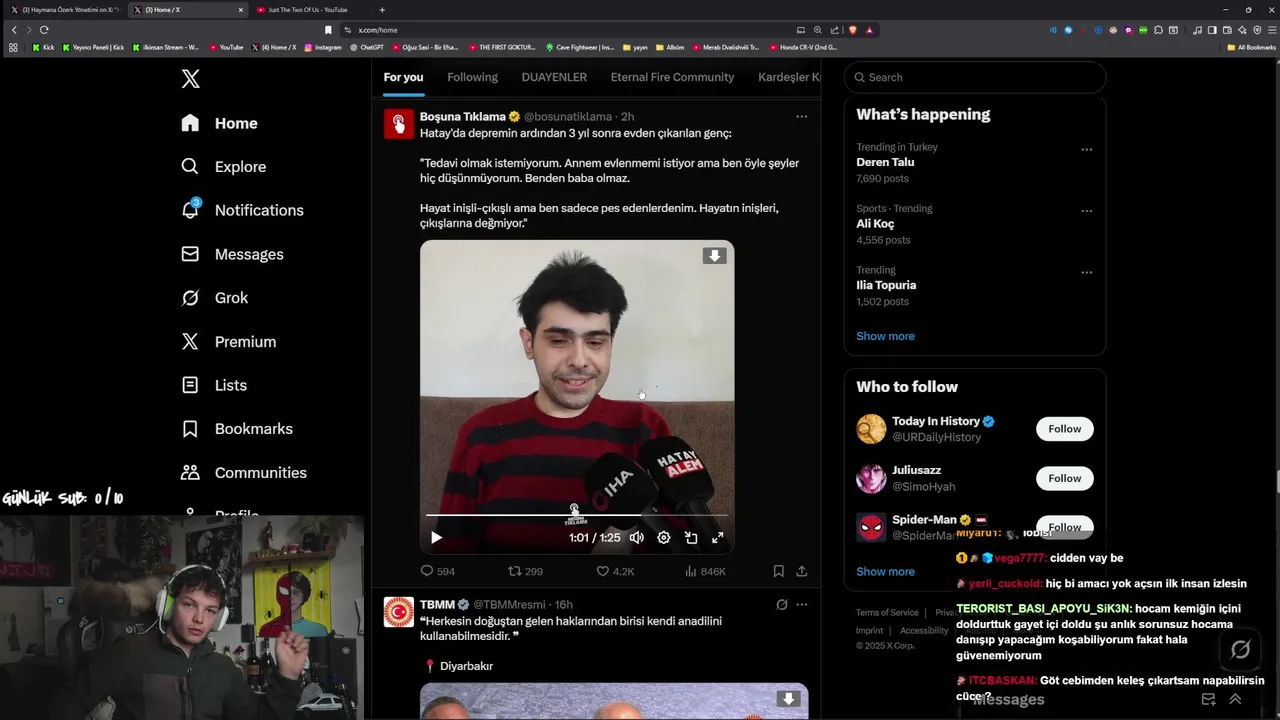Go to the Home link in sidebar

[236, 123]
